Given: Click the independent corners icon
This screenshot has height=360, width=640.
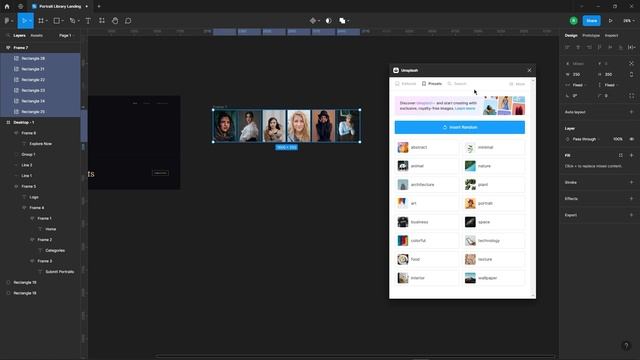Looking at the screenshot, I should click(x=631, y=96).
